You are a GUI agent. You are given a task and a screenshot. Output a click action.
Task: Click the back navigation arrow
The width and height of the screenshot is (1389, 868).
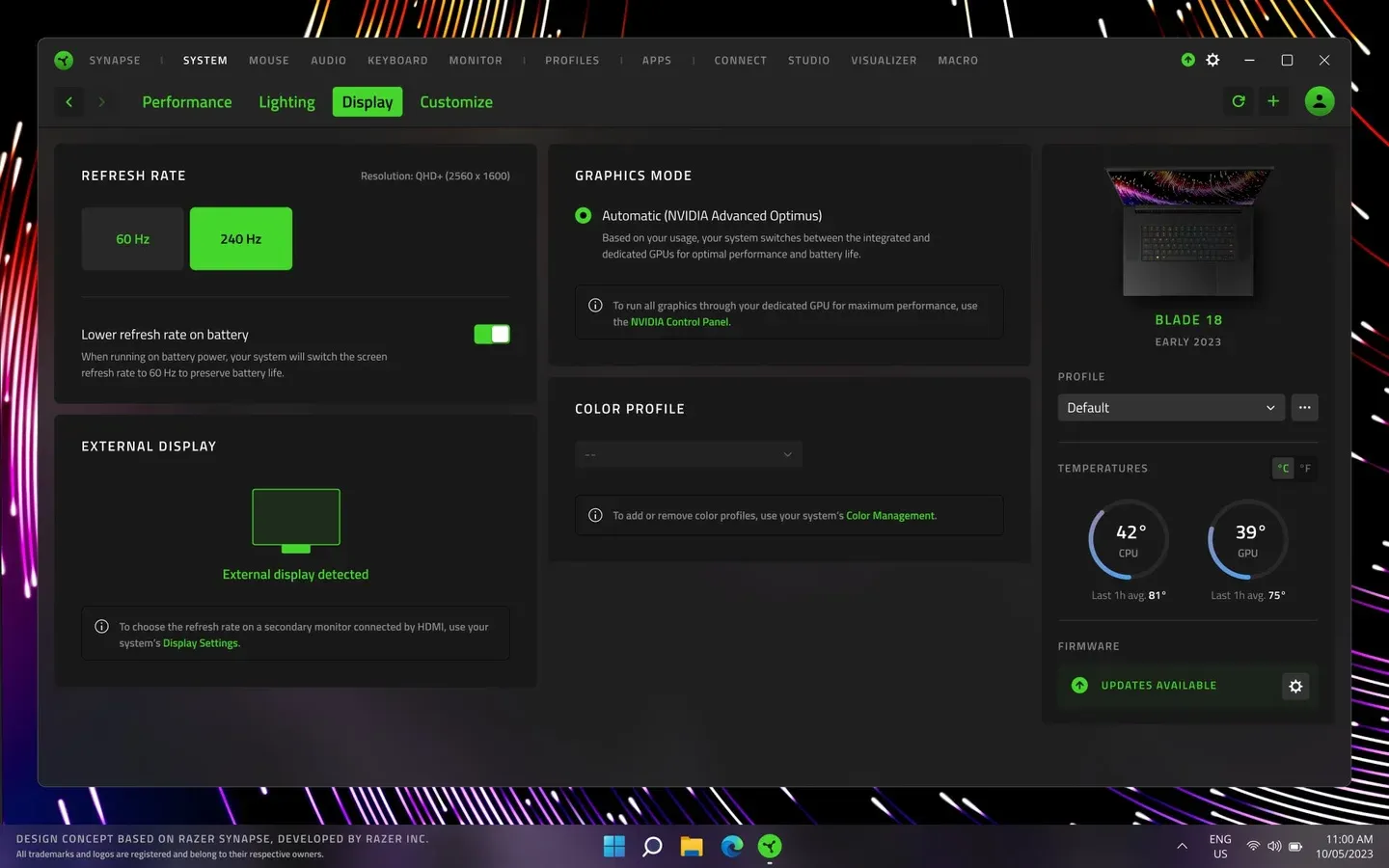click(x=68, y=101)
